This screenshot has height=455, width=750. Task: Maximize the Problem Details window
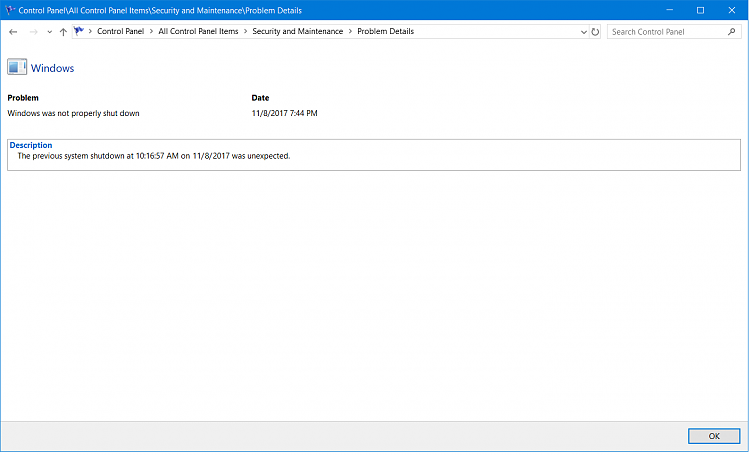coord(700,10)
